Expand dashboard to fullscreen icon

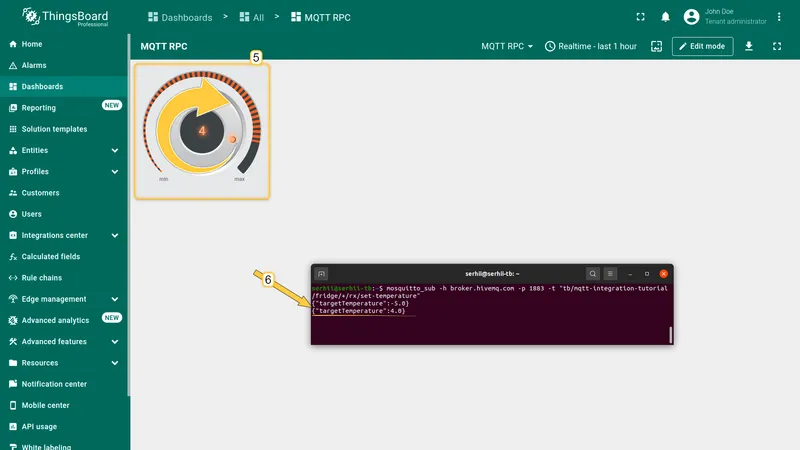[x=777, y=46]
